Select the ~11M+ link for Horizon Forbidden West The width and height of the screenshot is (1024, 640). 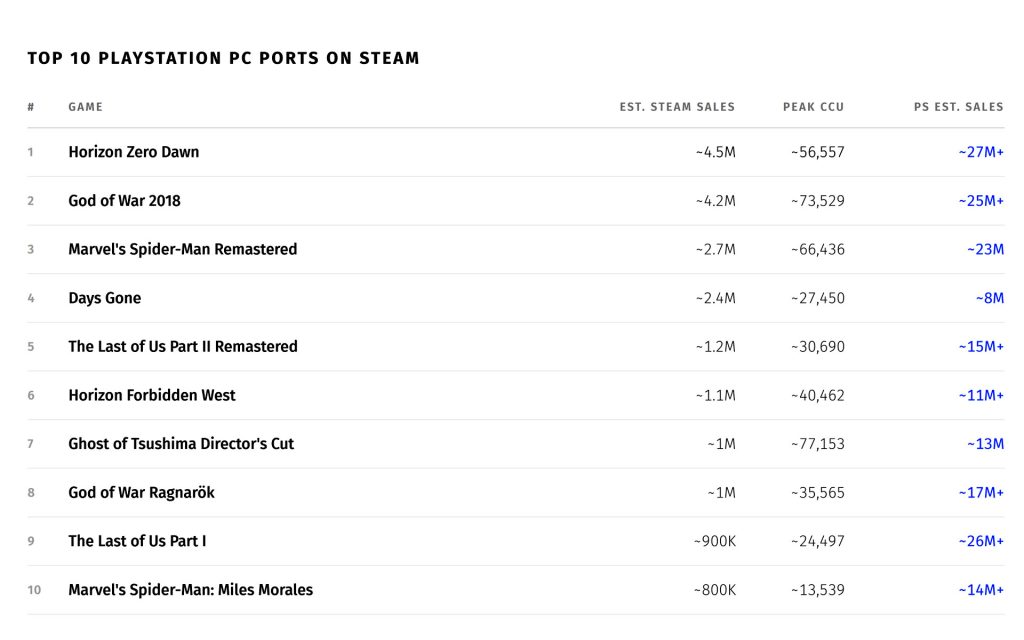pyautogui.click(x=980, y=395)
